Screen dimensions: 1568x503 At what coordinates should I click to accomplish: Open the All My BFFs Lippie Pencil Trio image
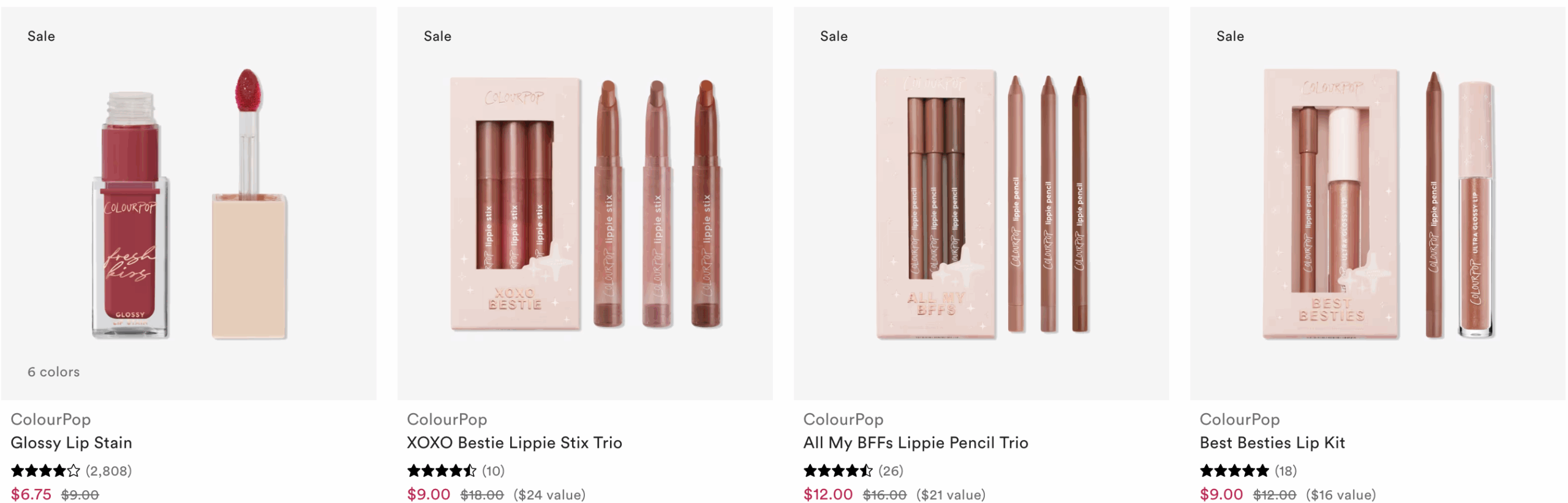pyautogui.click(x=981, y=203)
